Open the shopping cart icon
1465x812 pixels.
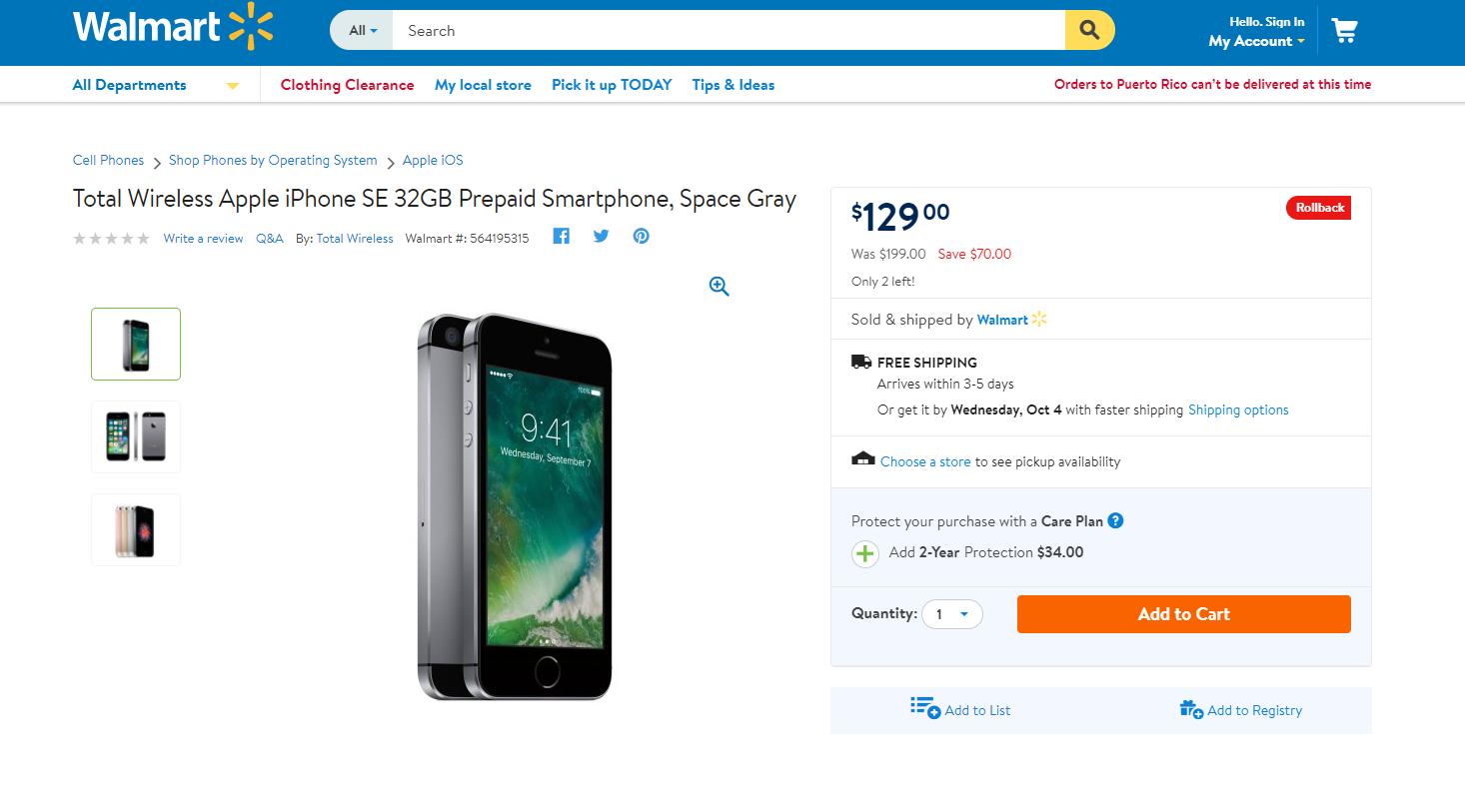tap(1344, 31)
